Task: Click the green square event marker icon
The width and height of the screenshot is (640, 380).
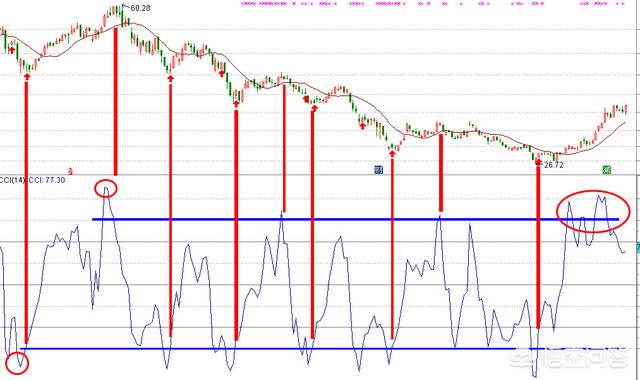Action: pos(607,170)
